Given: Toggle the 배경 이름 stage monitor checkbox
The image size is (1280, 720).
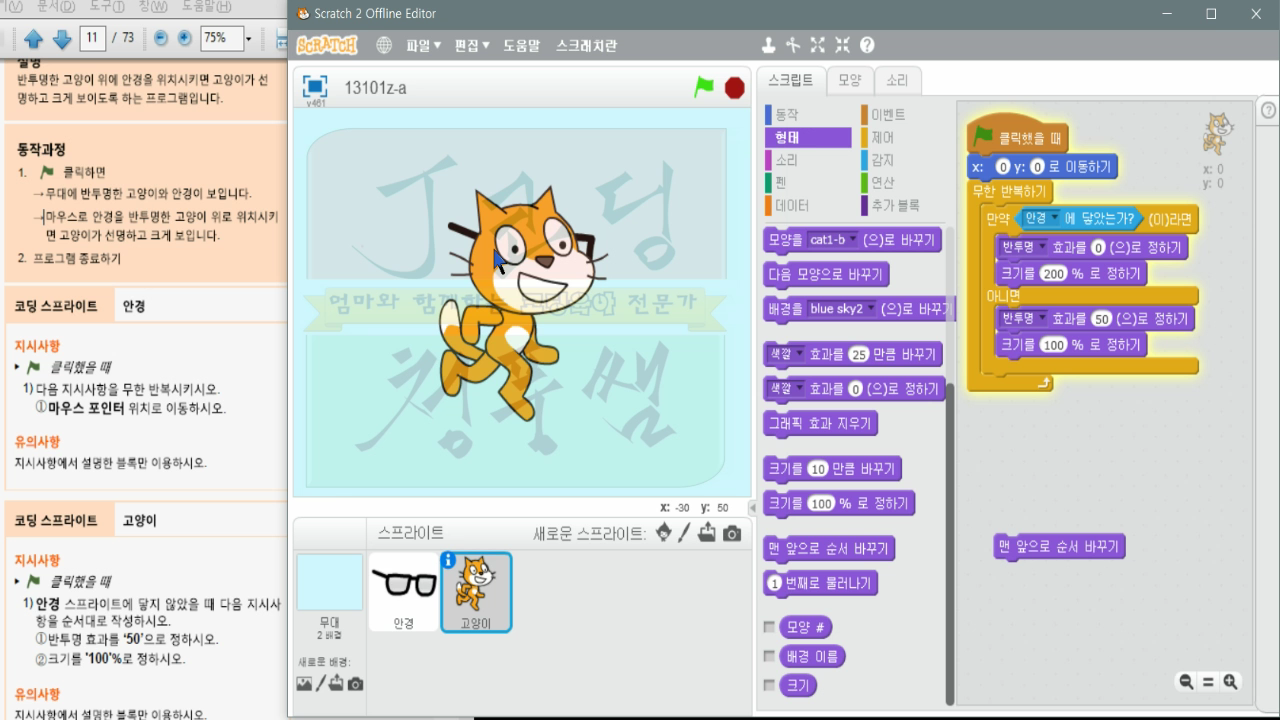Looking at the screenshot, I should (x=769, y=656).
